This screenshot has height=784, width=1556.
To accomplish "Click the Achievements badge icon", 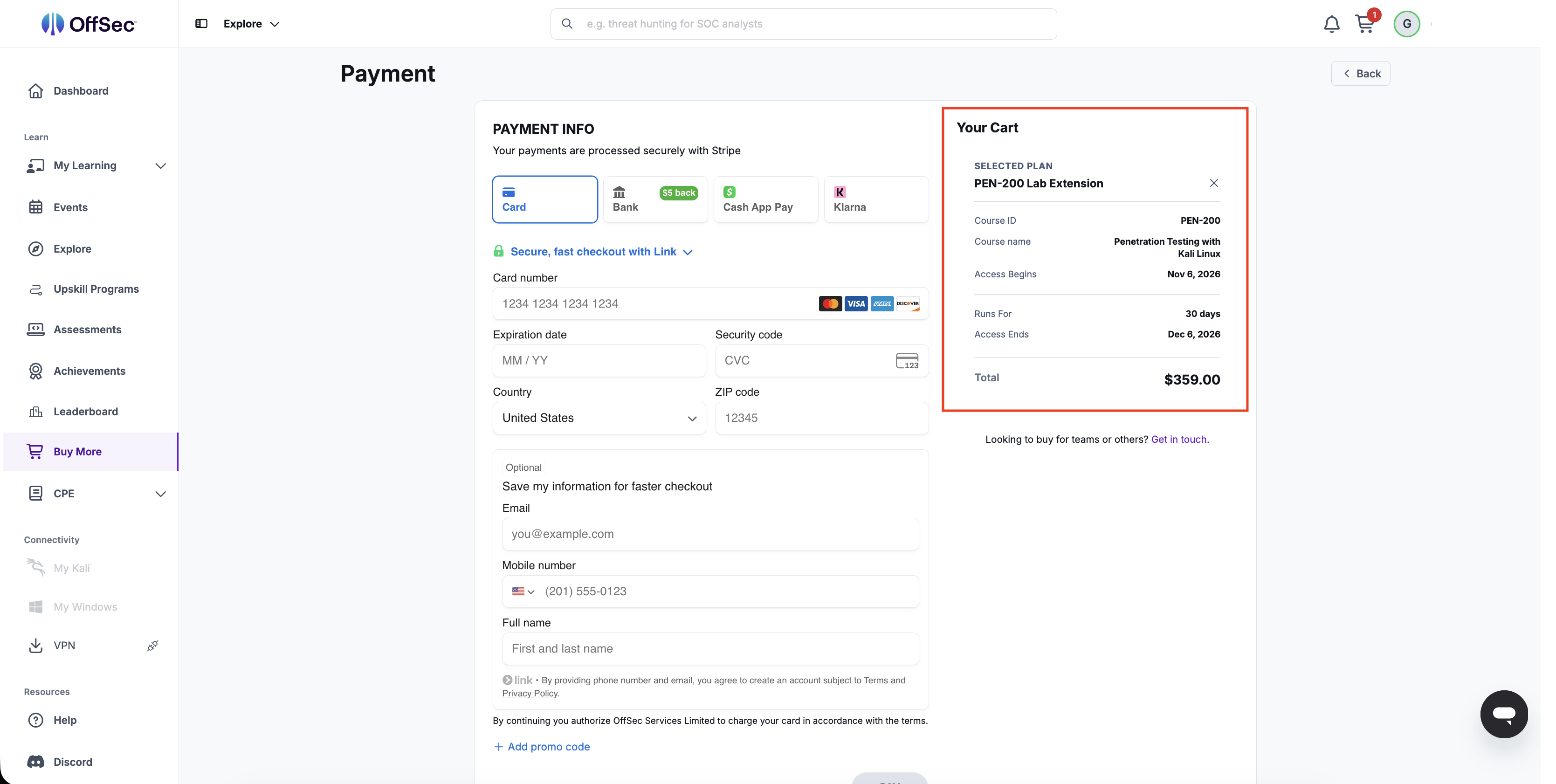I will pyautogui.click(x=35, y=371).
